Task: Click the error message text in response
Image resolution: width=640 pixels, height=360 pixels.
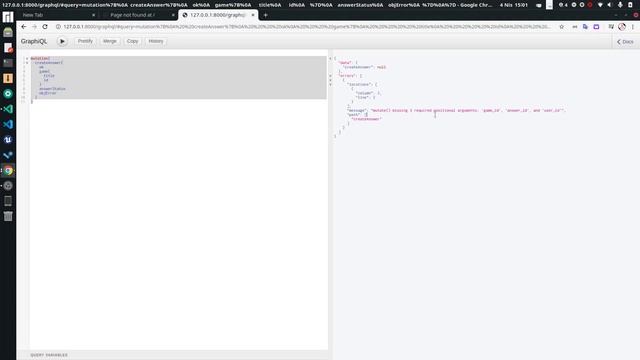Action: click(x=467, y=110)
